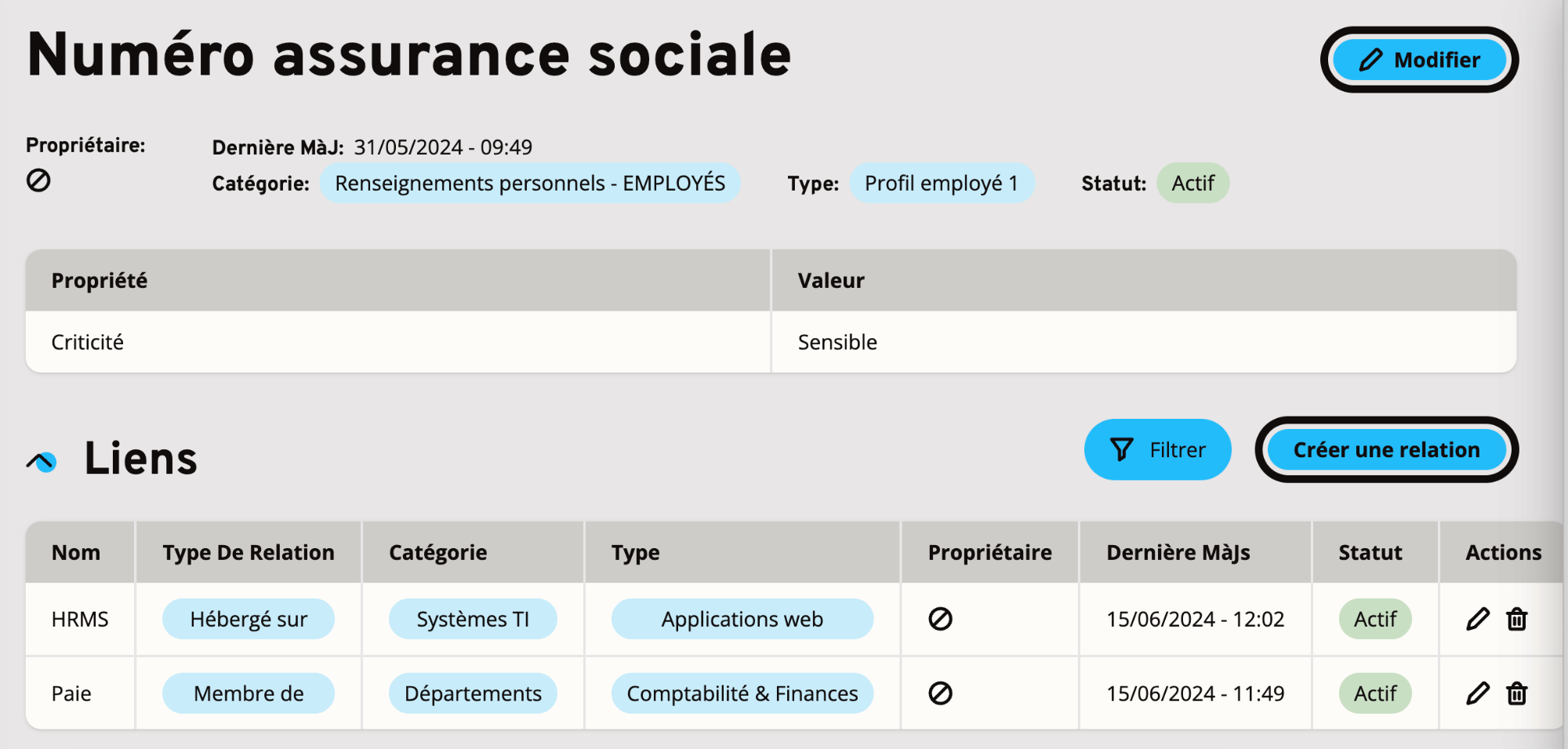The width and height of the screenshot is (1568, 749).
Task: Open the Profil employé 1 type tag
Action: click(x=942, y=183)
